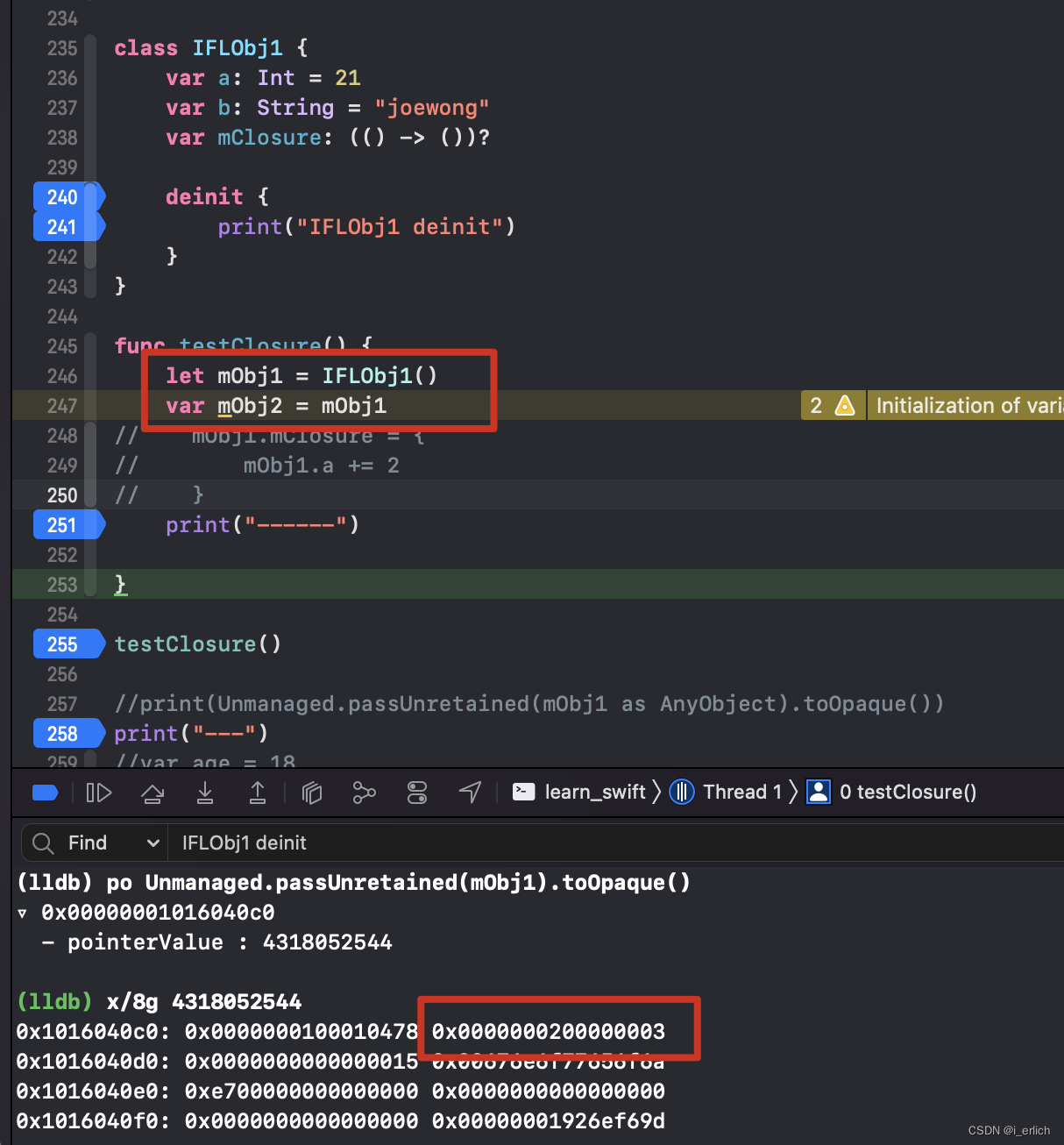
Task: Open the Environment Overrides icon
Action: [417, 793]
